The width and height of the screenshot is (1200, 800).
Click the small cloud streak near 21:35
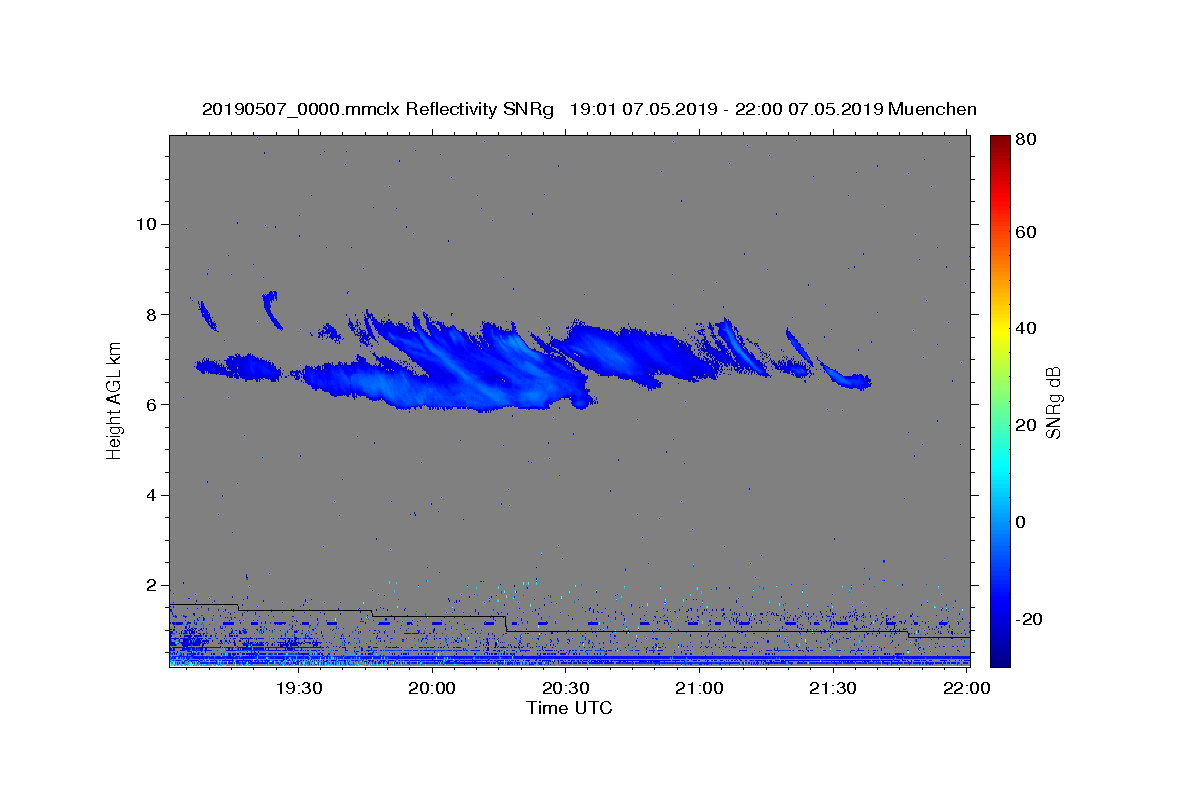(845, 376)
